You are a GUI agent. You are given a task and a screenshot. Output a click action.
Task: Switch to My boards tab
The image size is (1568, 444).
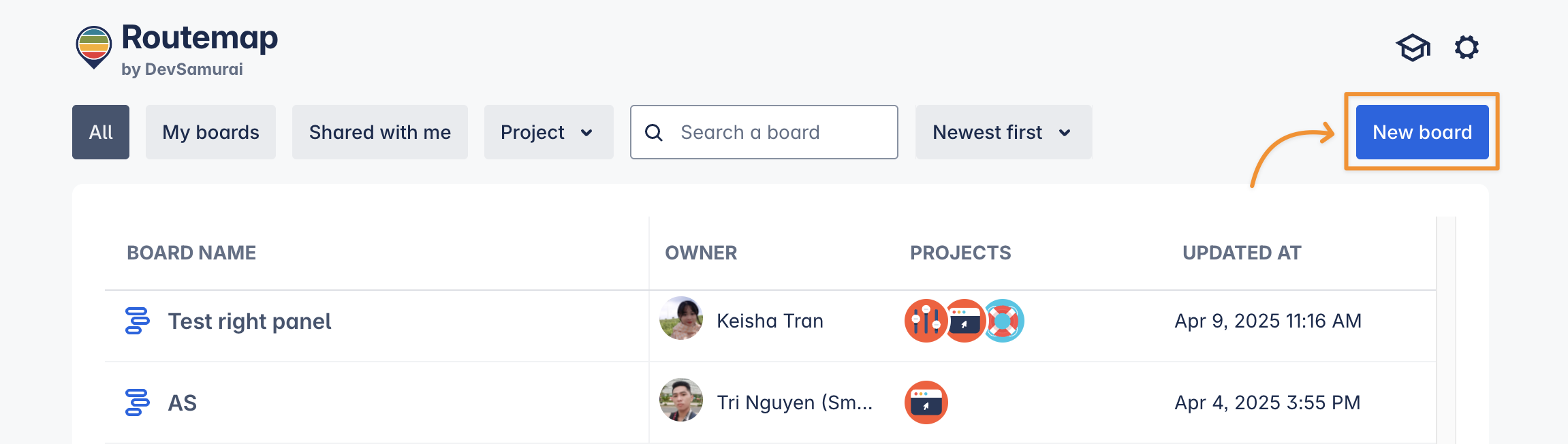click(x=210, y=132)
